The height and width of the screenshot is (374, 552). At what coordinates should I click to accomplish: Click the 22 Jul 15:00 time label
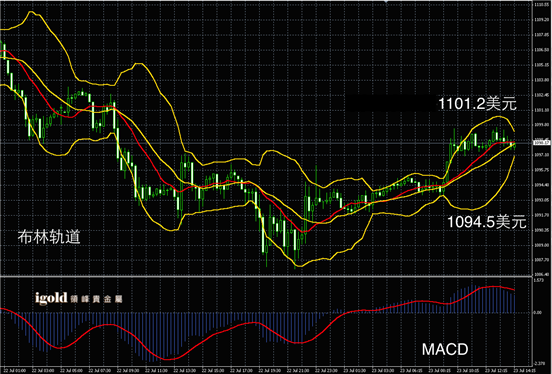click(213, 370)
